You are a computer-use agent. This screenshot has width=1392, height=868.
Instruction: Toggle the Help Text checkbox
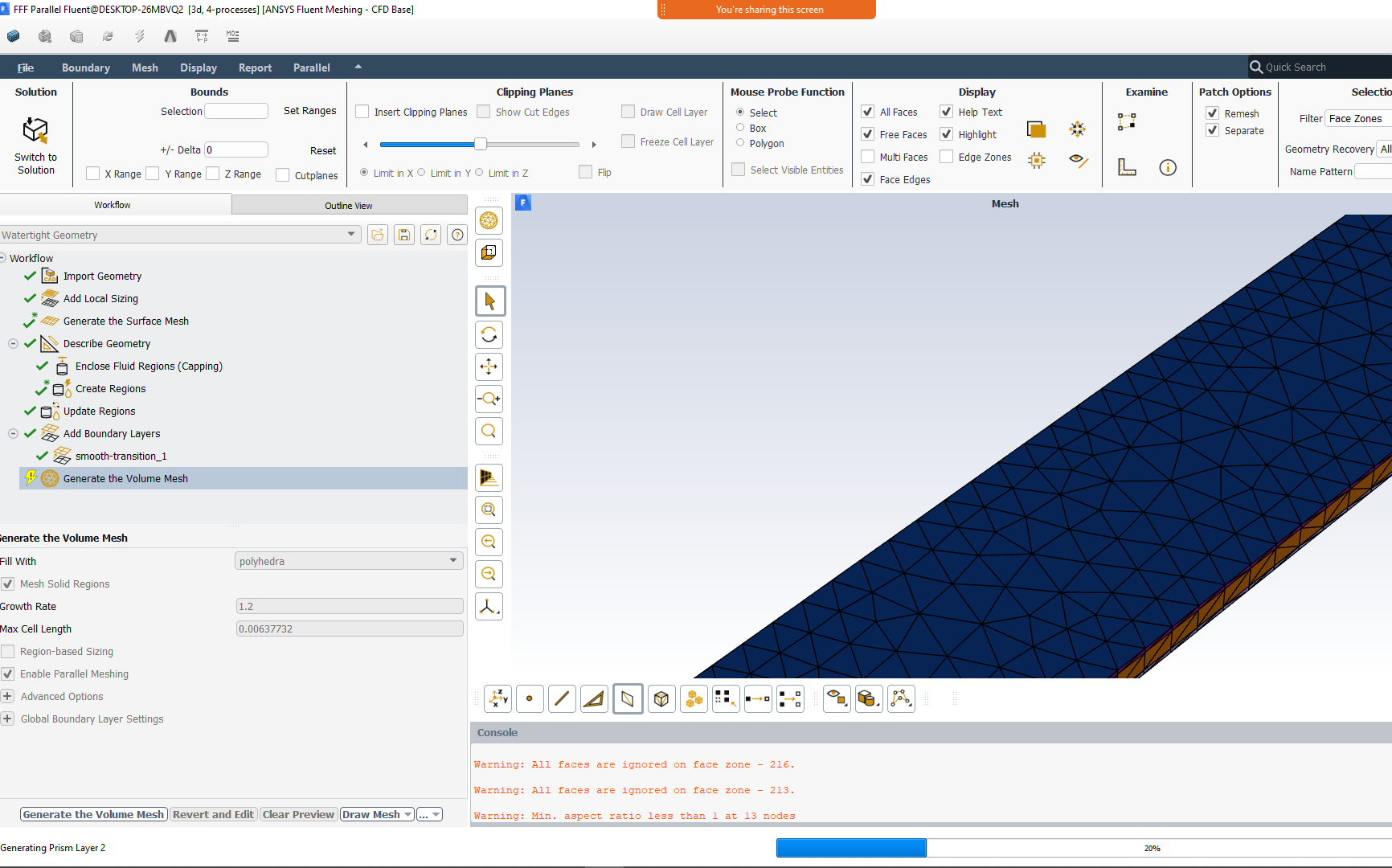coord(947,112)
